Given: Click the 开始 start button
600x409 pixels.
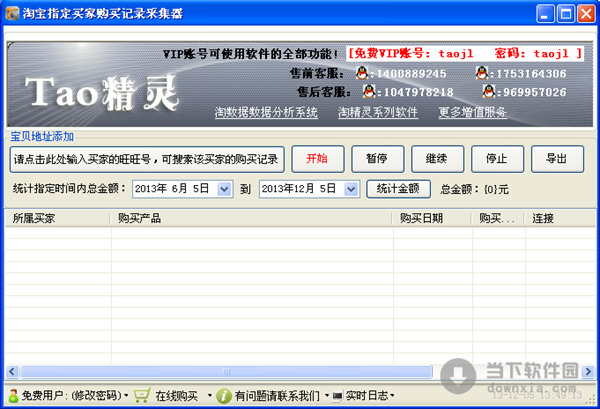Looking at the screenshot, I should (x=318, y=159).
